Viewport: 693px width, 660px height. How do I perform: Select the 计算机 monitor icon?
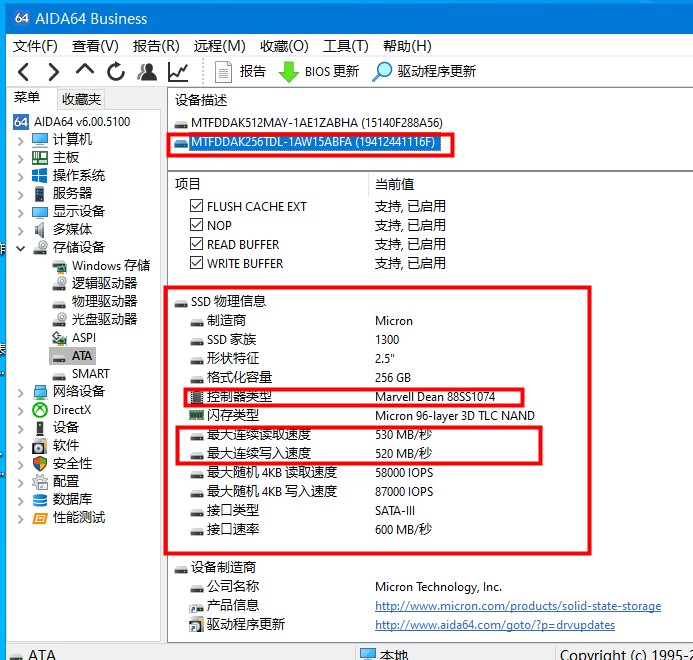tap(40, 140)
